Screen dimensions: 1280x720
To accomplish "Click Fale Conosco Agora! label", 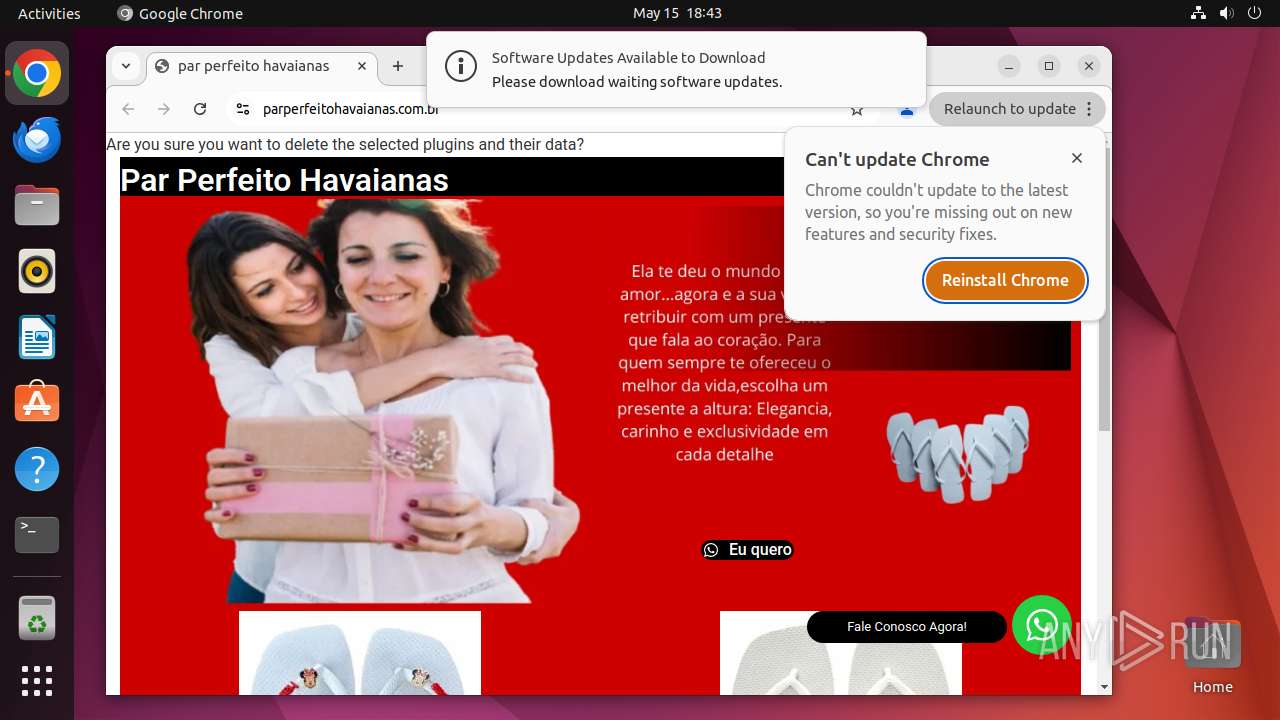I will pyautogui.click(x=907, y=627).
